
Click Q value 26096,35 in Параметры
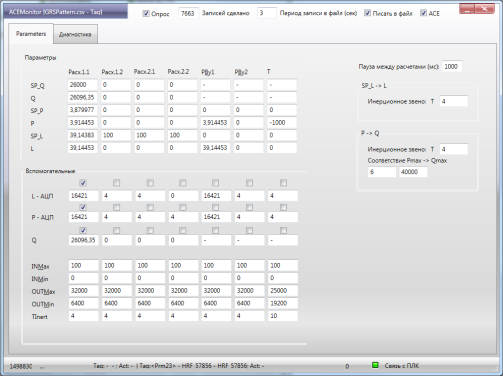click(83, 97)
